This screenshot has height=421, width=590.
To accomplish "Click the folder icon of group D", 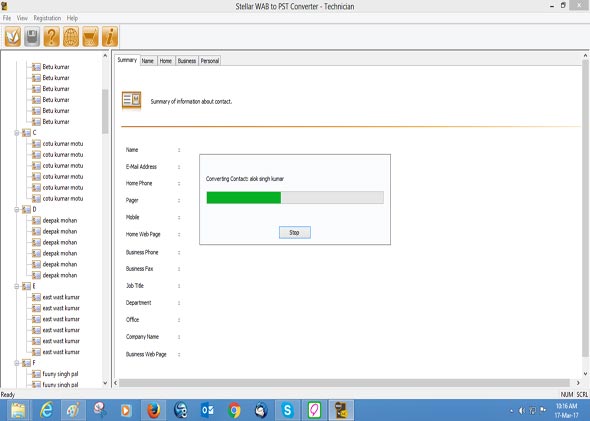I will [26, 210].
